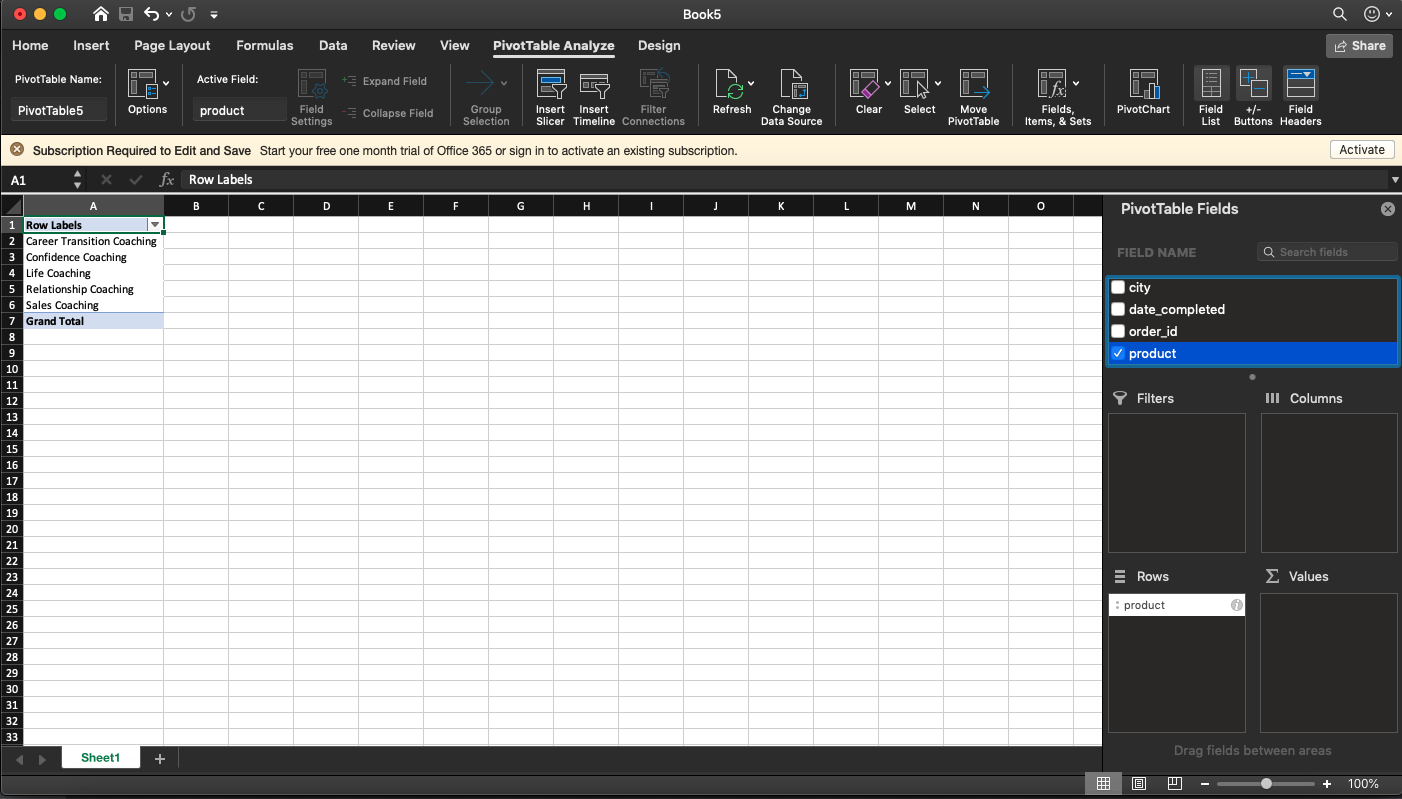Click the Home icon in title bar
Screen dimensions: 1402x799
point(101,14)
